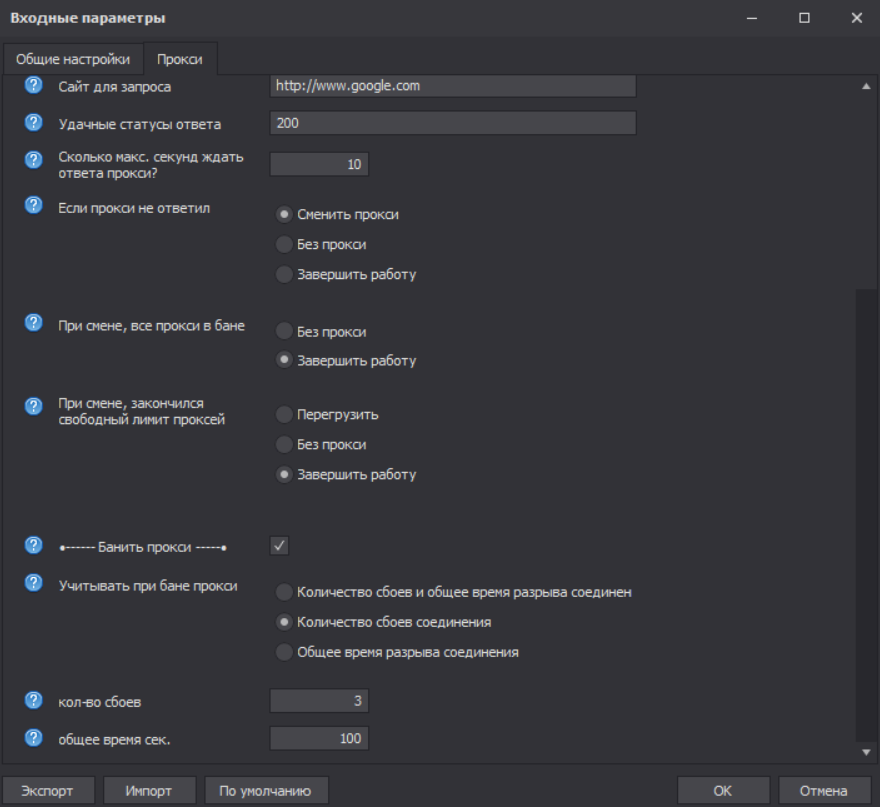Image resolution: width=880 pixels, height=807 pixels.
Task: Click help icon next to 'Банить прокси'
Action: coord(33,546)
